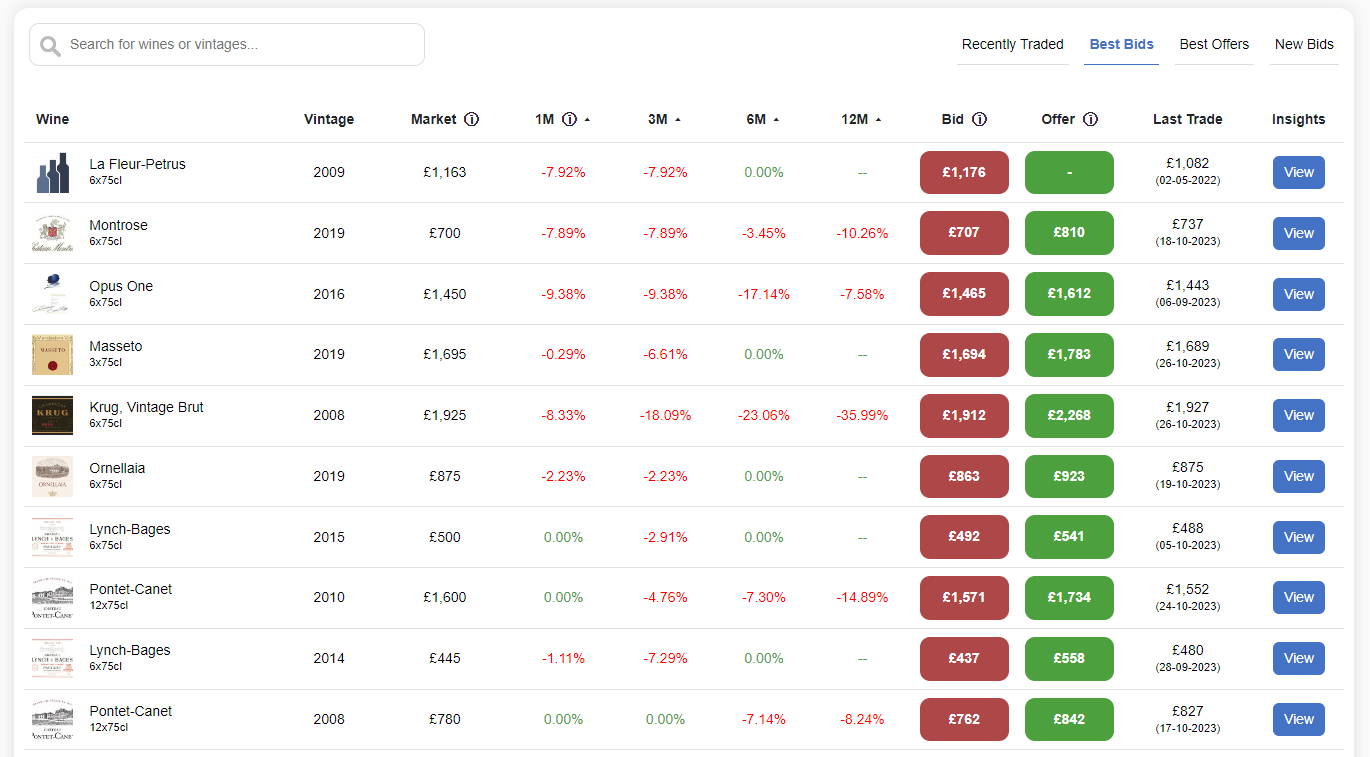
Task: View insights for Lynch-Bages 2015
Action: [x=1299, y=537]
